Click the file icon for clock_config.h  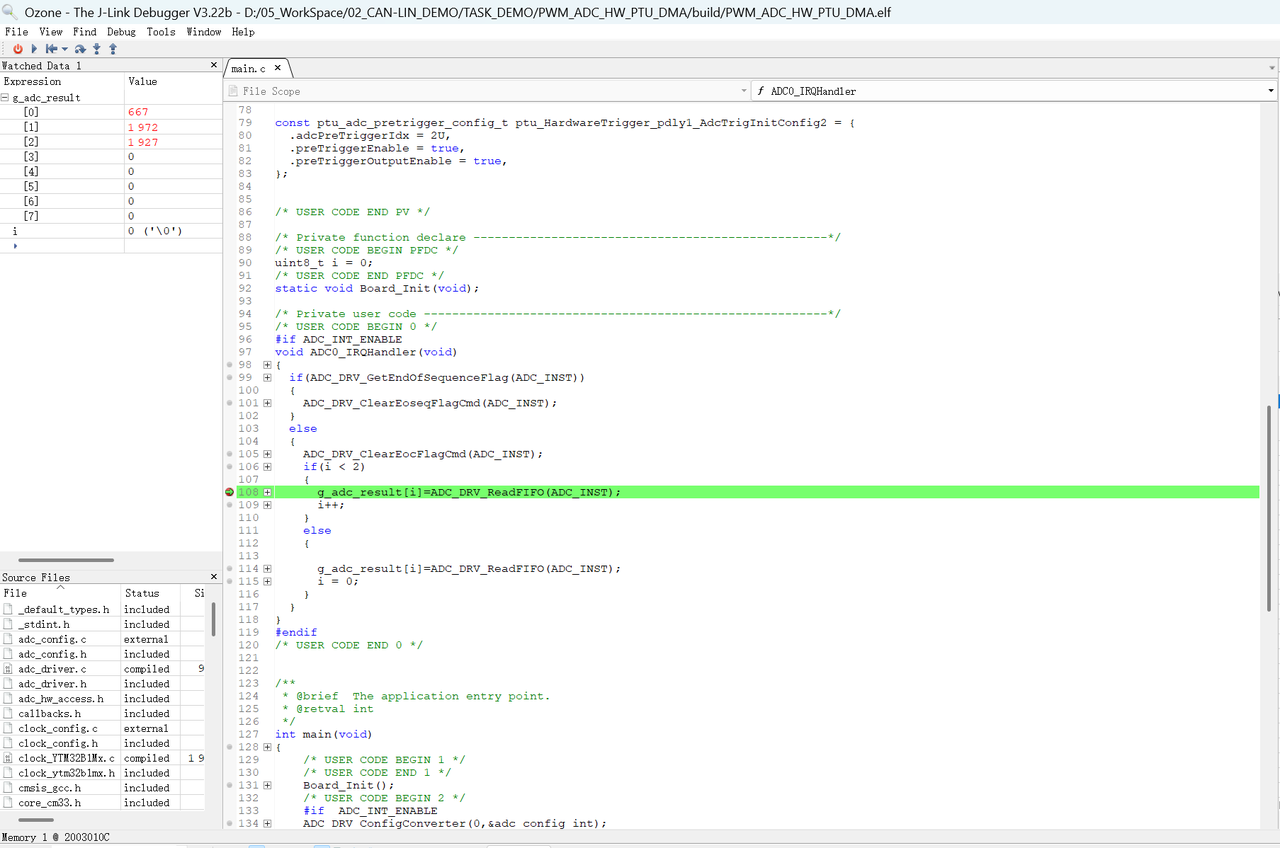[x=8, y=743]
